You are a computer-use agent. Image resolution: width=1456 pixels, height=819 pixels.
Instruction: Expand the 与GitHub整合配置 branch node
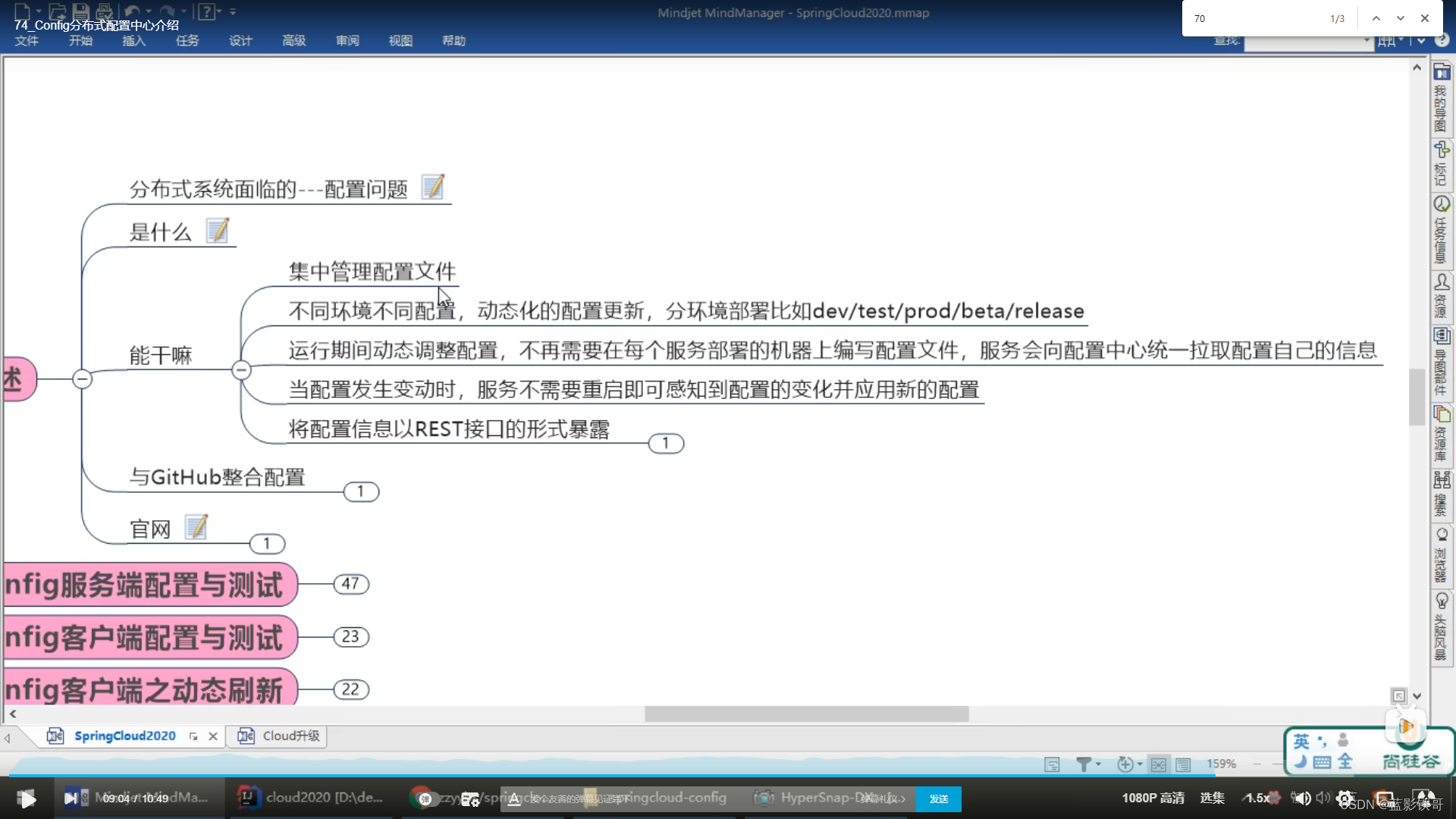pos(360,491)
